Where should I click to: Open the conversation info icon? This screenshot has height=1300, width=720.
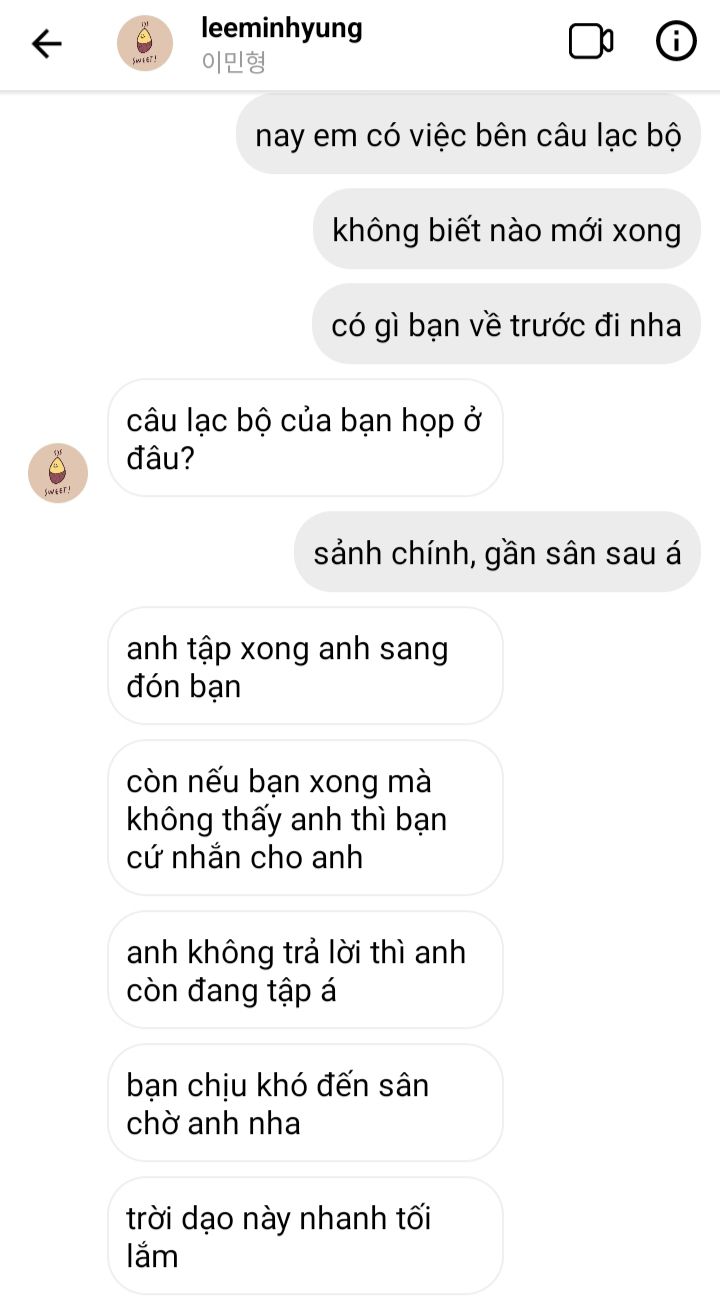point(676,41)
